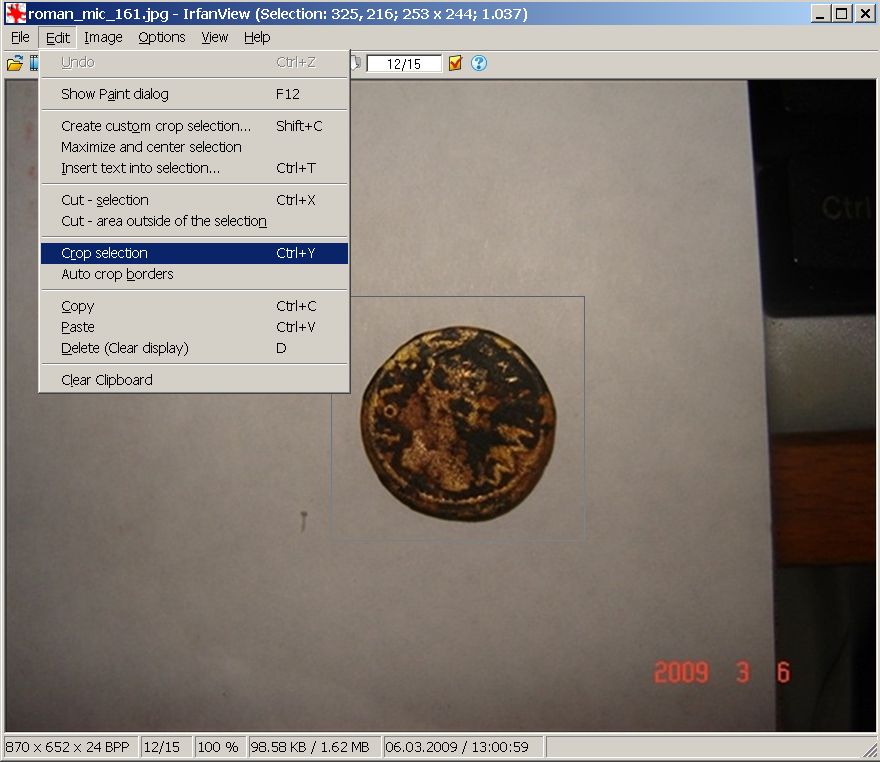Click the blue Help question mark icon
880x762 pixels.
click(479, 63)
